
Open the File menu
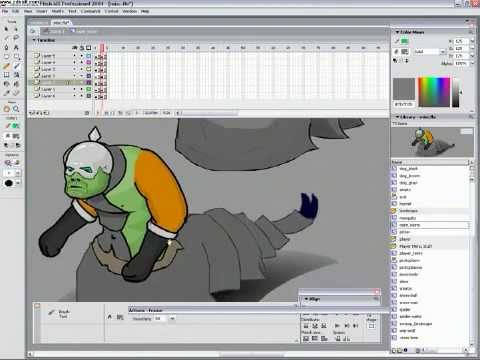[5, 11]
